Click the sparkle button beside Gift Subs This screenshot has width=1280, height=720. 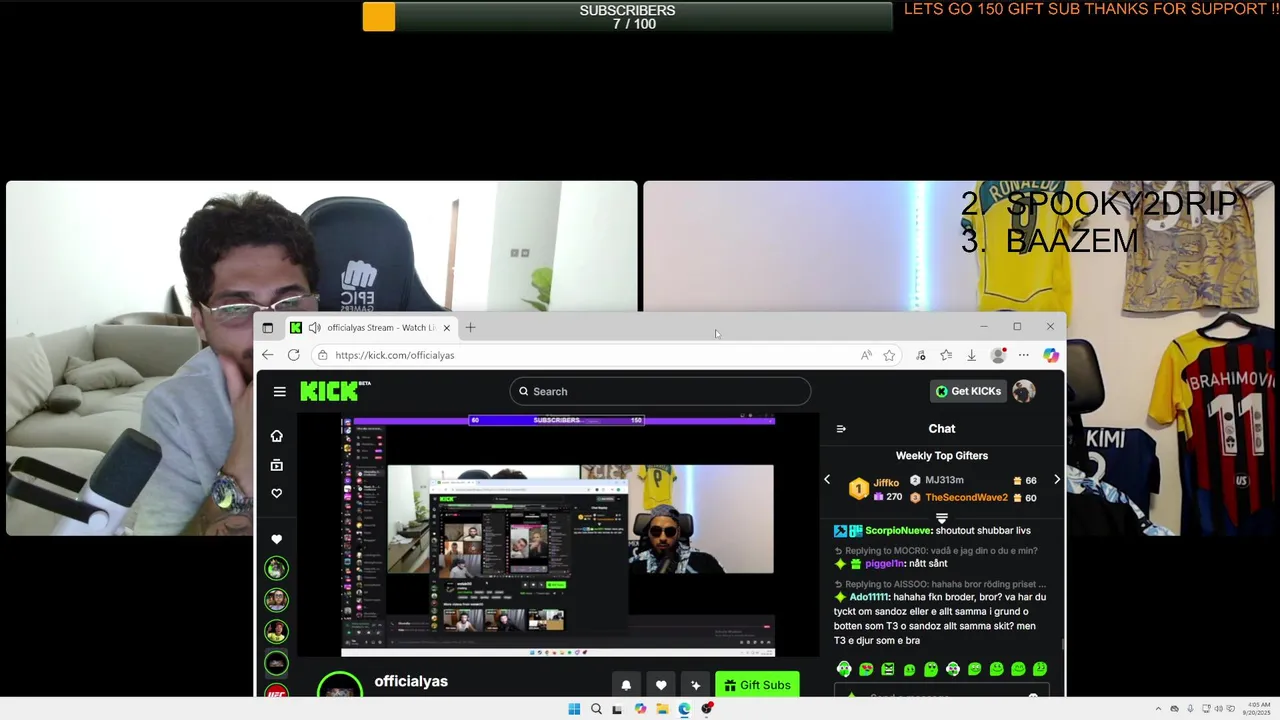[696, 685]
